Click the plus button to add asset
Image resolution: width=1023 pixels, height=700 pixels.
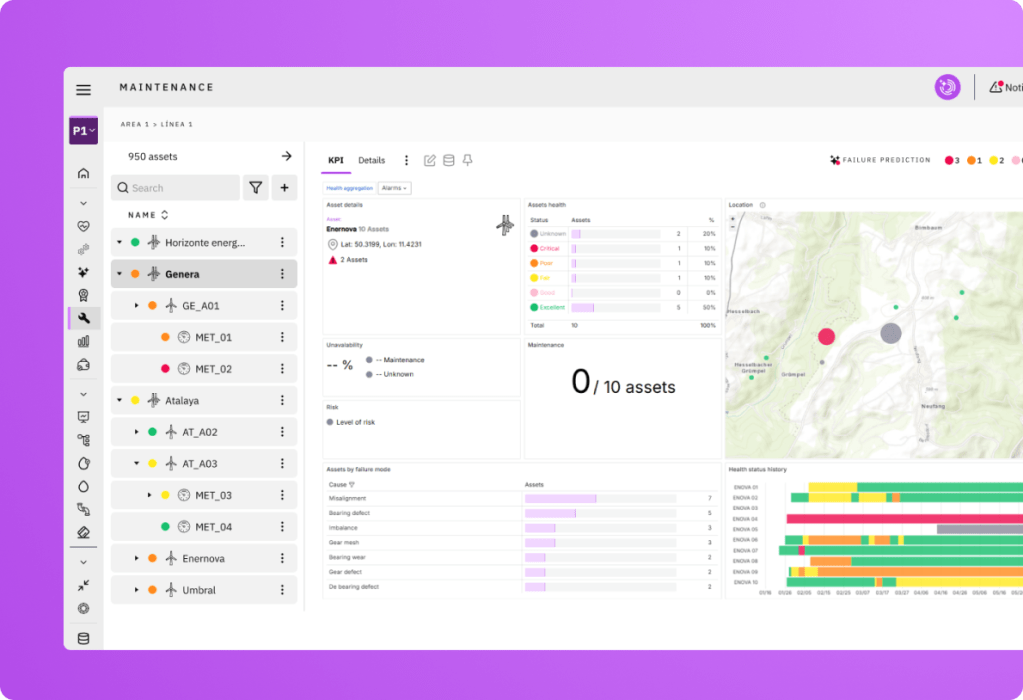[284, 188]
